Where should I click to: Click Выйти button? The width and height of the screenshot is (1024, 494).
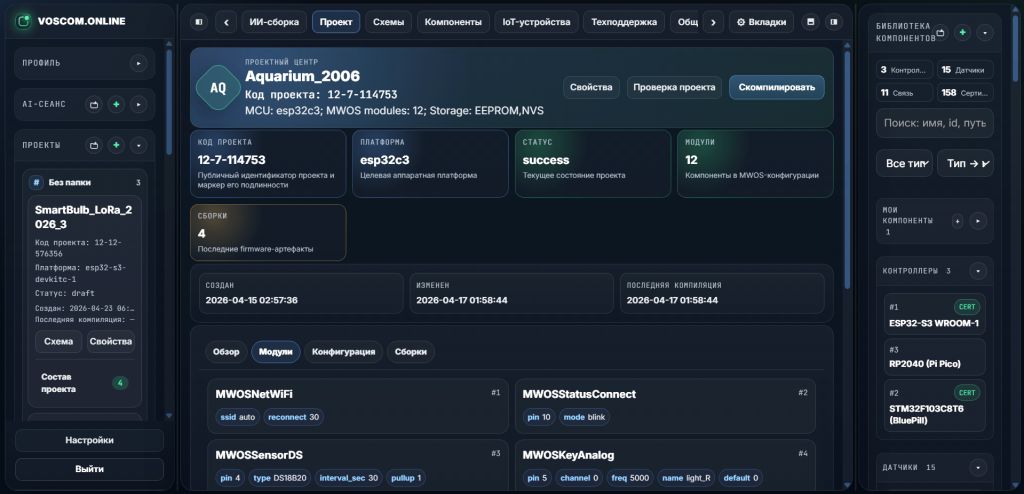tap(89, 469)
